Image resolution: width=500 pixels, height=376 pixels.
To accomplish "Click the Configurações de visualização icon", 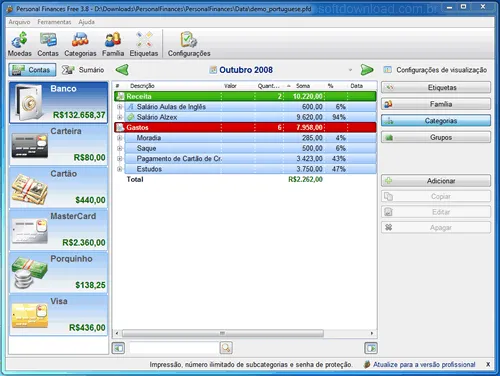I will coord(387,70).
